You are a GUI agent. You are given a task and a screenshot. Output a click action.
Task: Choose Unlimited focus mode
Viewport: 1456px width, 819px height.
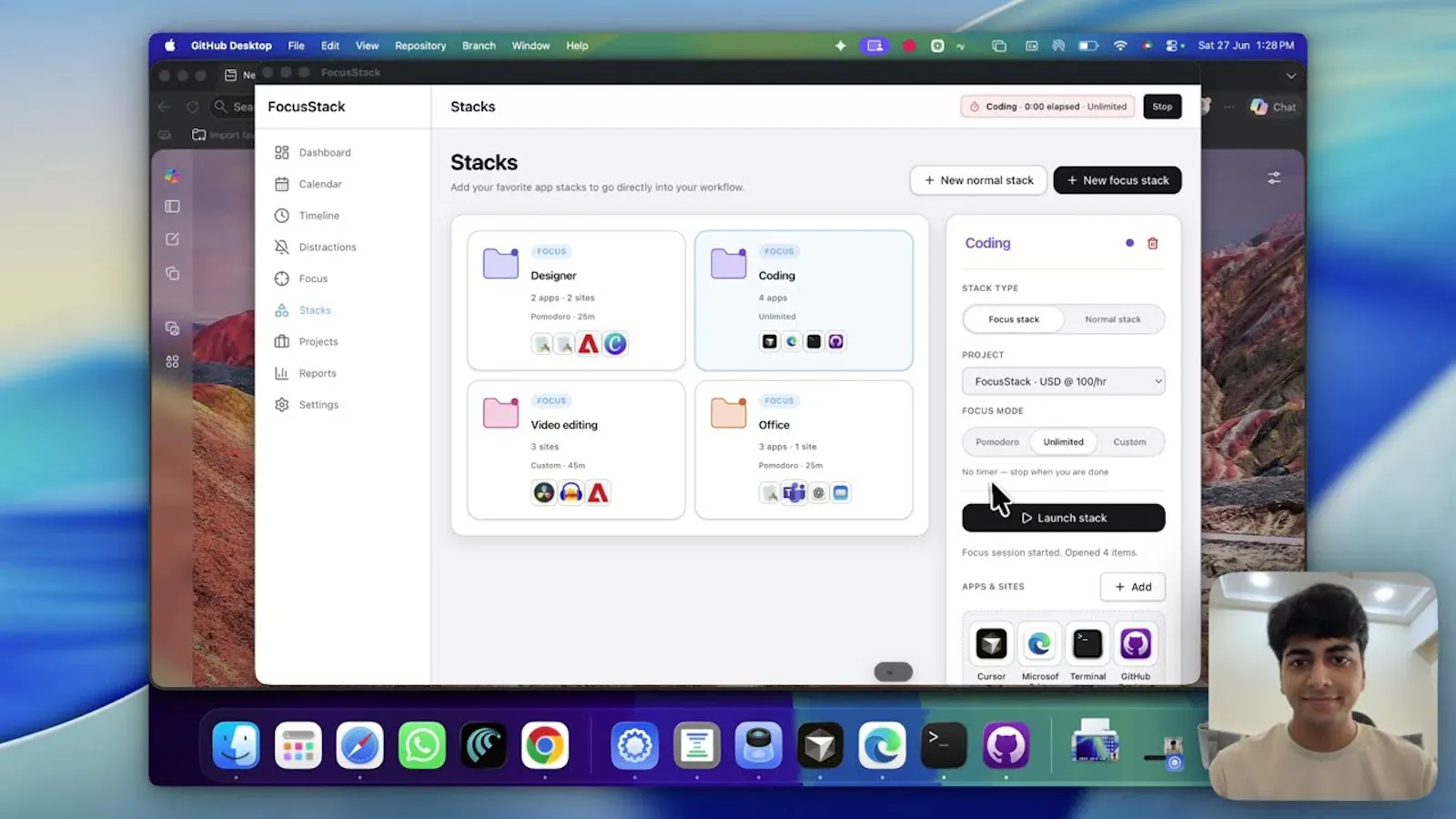[x=1063, y=442]
